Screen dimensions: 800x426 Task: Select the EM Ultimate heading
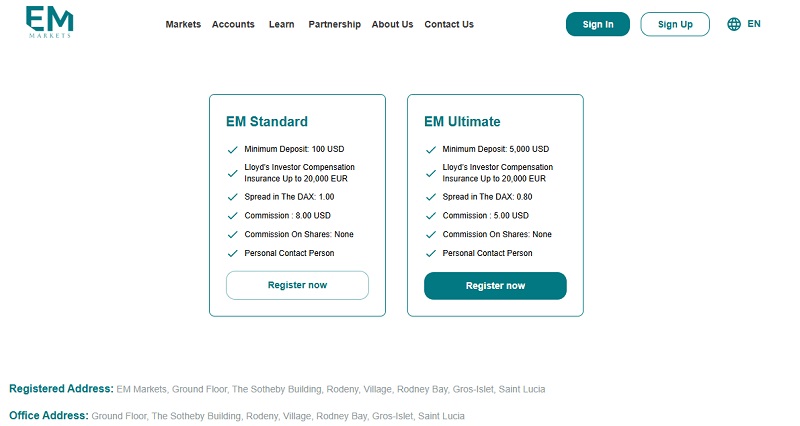[x=462, y=121]
